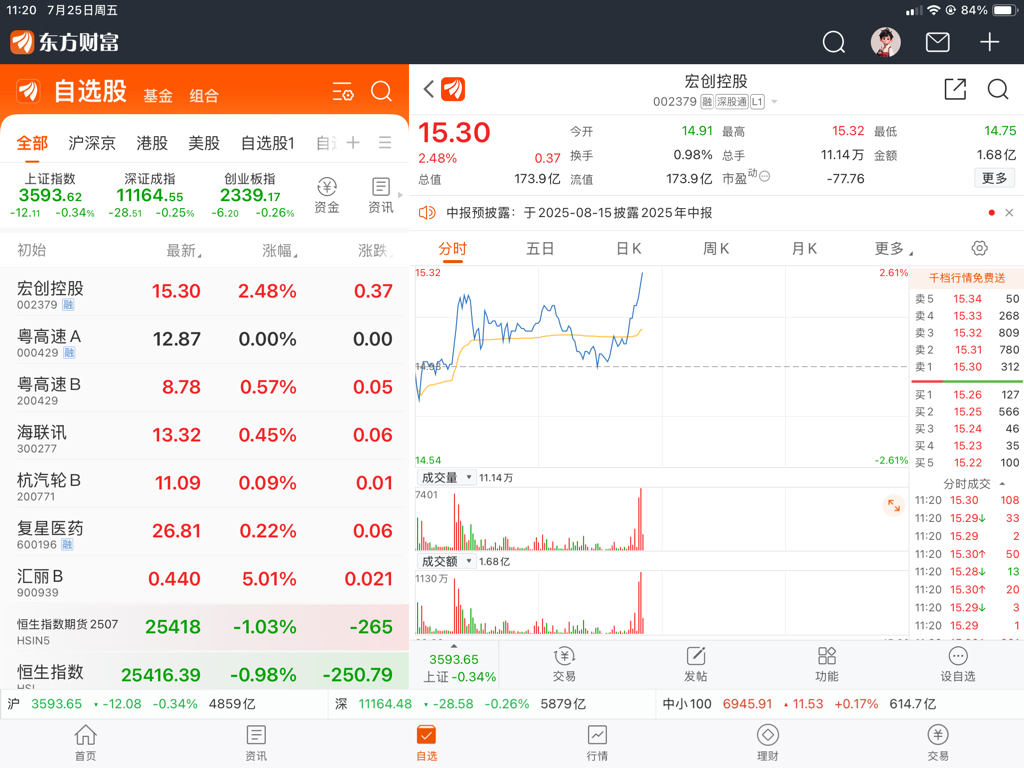Open 行情 market tab in bottom navigation

tap(597, 743)
